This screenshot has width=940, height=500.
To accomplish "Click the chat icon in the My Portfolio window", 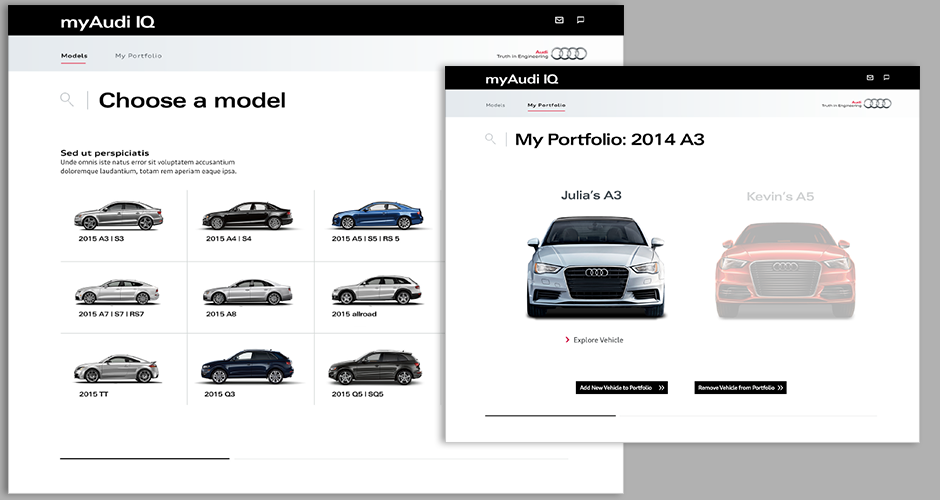I will [888, 78].
